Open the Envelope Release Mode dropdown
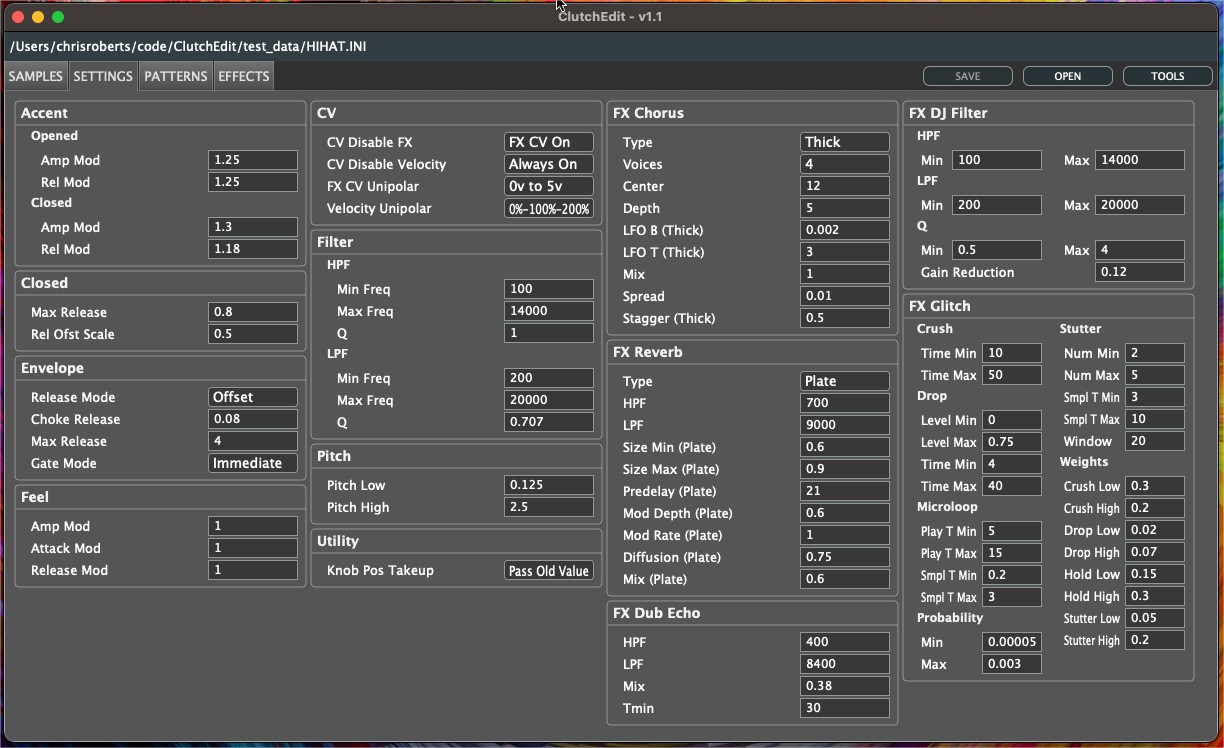The height and width of the screenshot is (748, 1224). click(x=253, y=397)
